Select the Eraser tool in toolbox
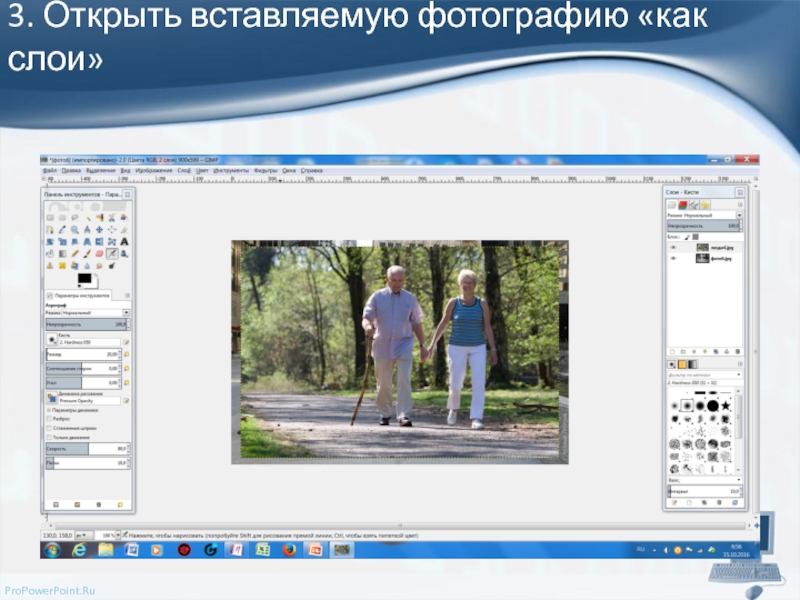This screenshot has height=600, width=800. [100, 253]
